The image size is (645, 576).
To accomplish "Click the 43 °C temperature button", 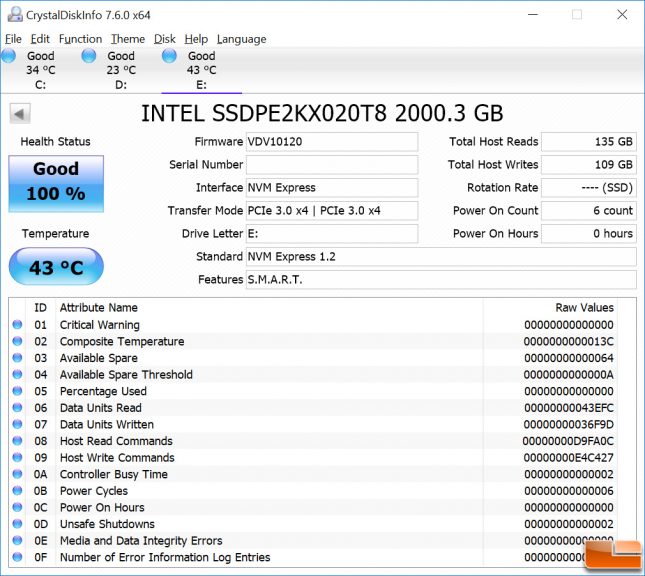I will [56, 267].
